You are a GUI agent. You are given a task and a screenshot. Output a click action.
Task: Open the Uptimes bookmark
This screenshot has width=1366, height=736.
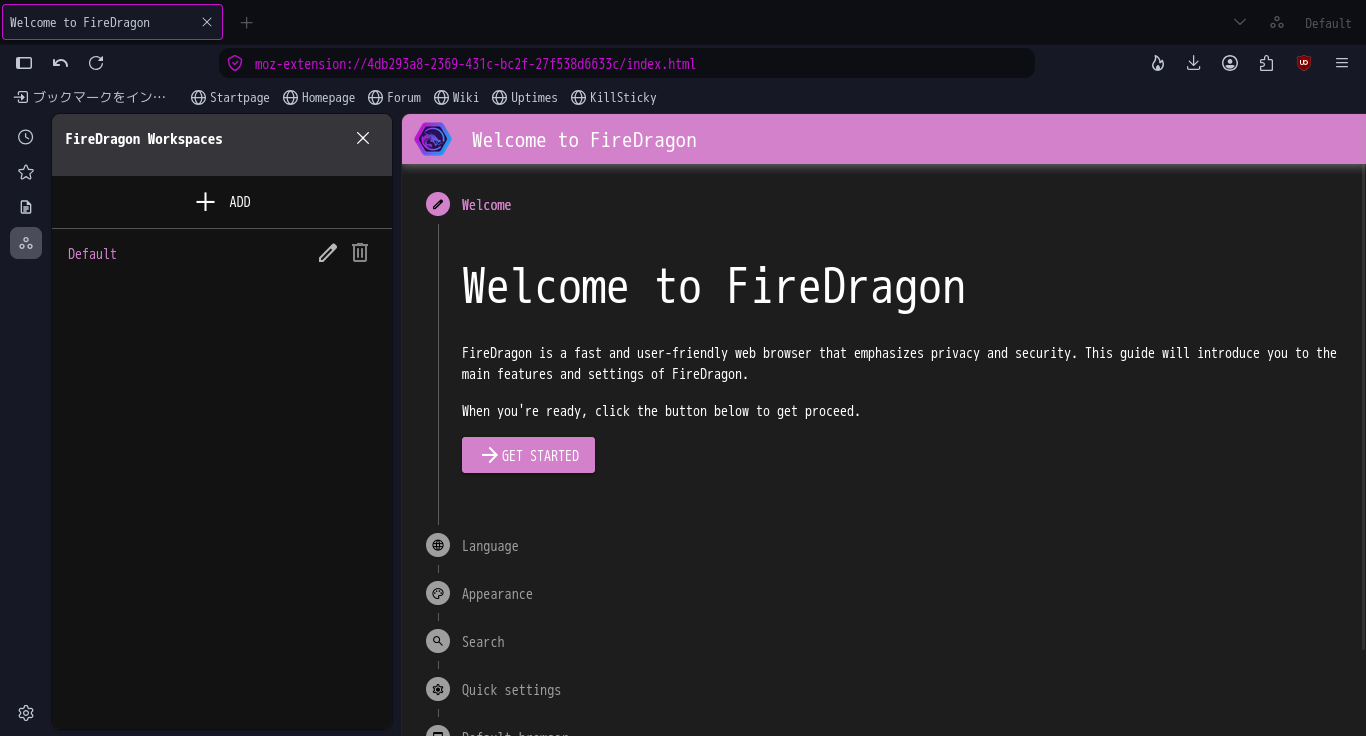click(x=524, y=97)
